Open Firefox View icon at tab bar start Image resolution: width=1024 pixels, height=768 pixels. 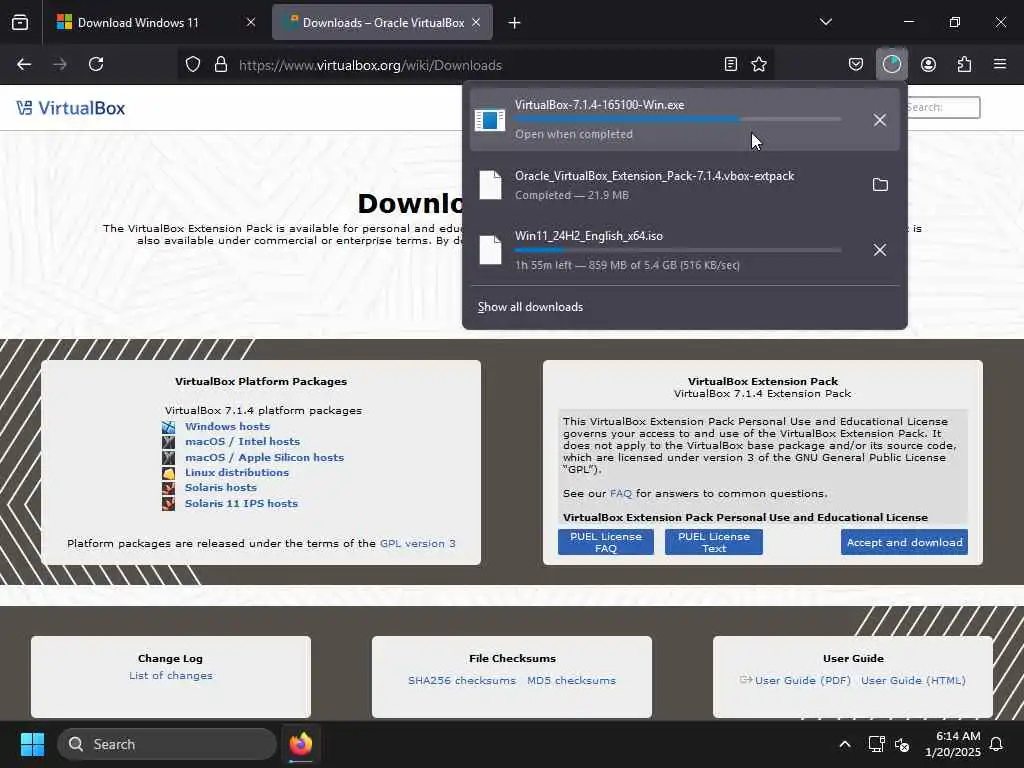(20, 23)
